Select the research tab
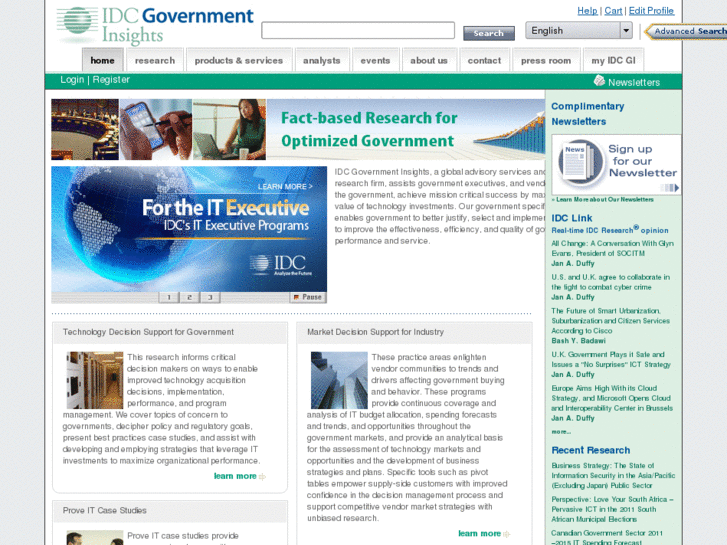The height and width of the screenshot is (545, 727). pos(155,60)
